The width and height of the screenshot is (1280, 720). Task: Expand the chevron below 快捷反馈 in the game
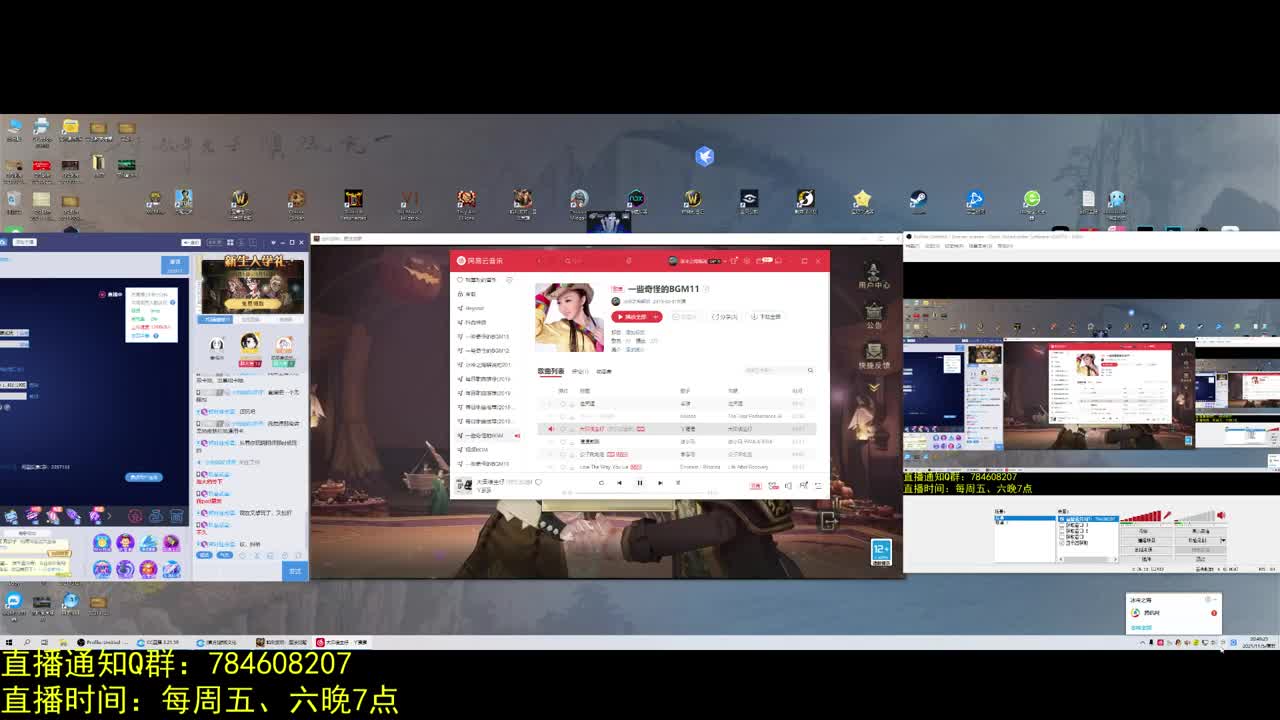point(873,387)
